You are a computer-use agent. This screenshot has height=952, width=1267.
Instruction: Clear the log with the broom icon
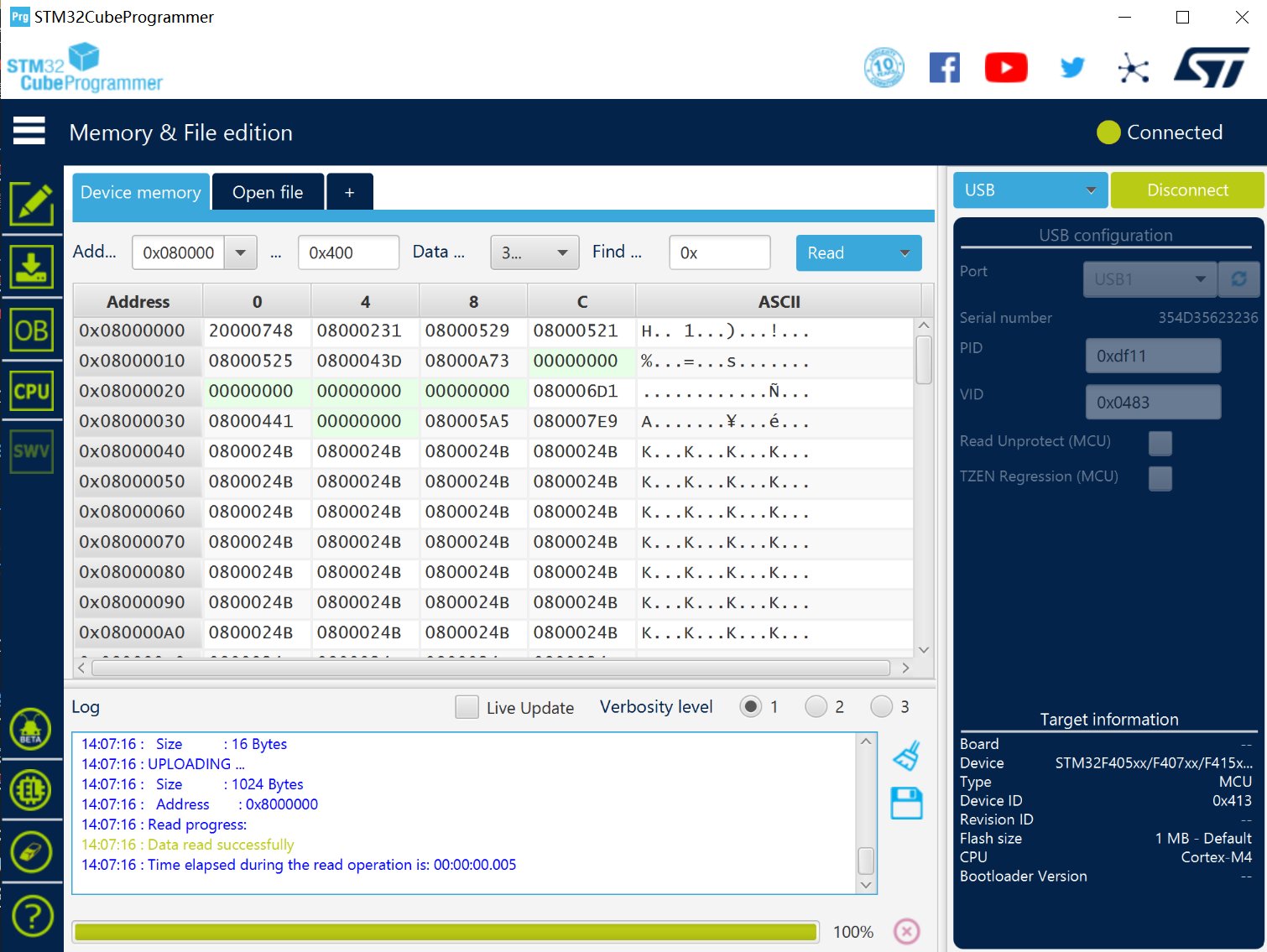click(906, 756)
